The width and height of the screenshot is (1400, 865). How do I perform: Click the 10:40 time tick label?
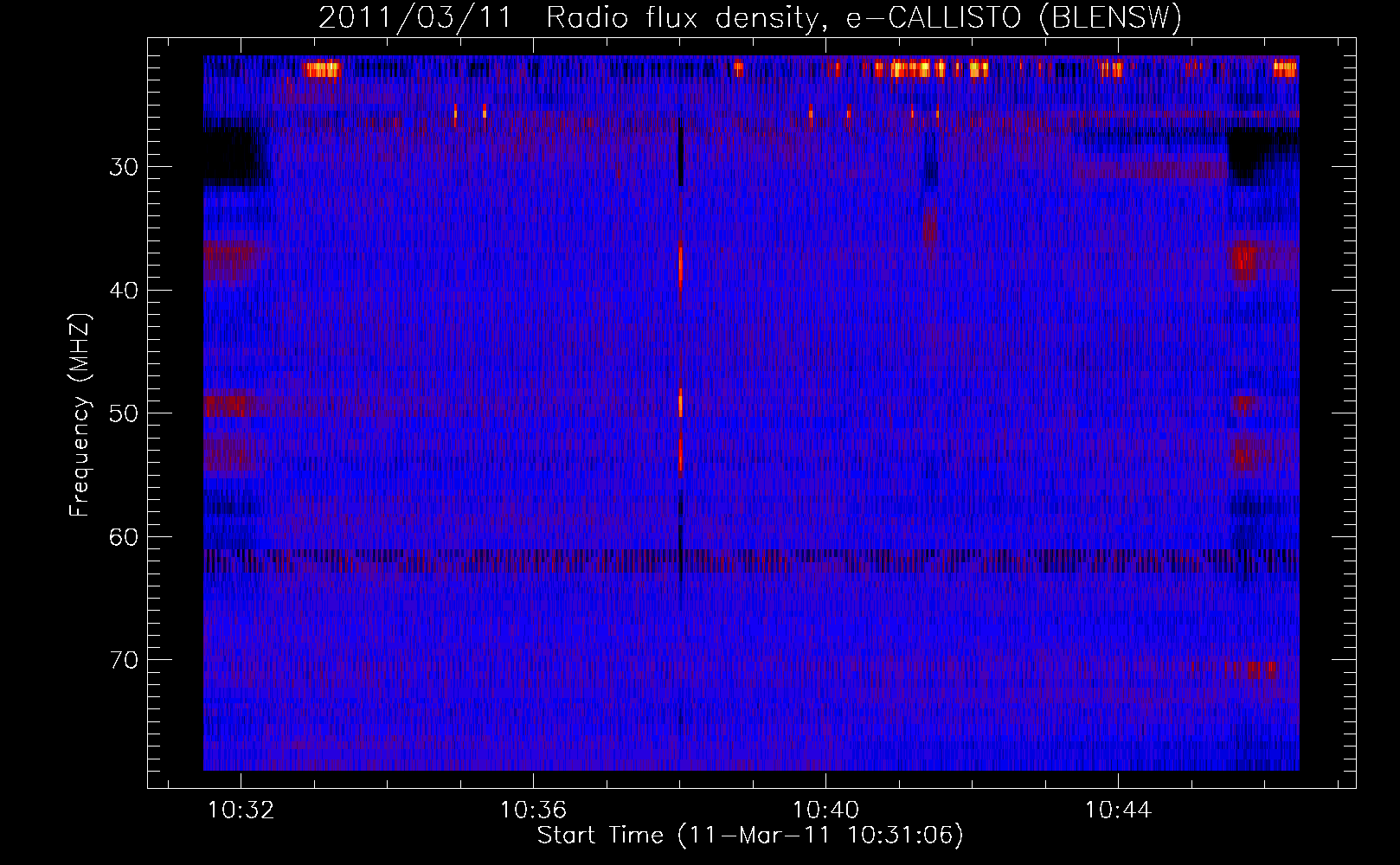tap(826, 811)
